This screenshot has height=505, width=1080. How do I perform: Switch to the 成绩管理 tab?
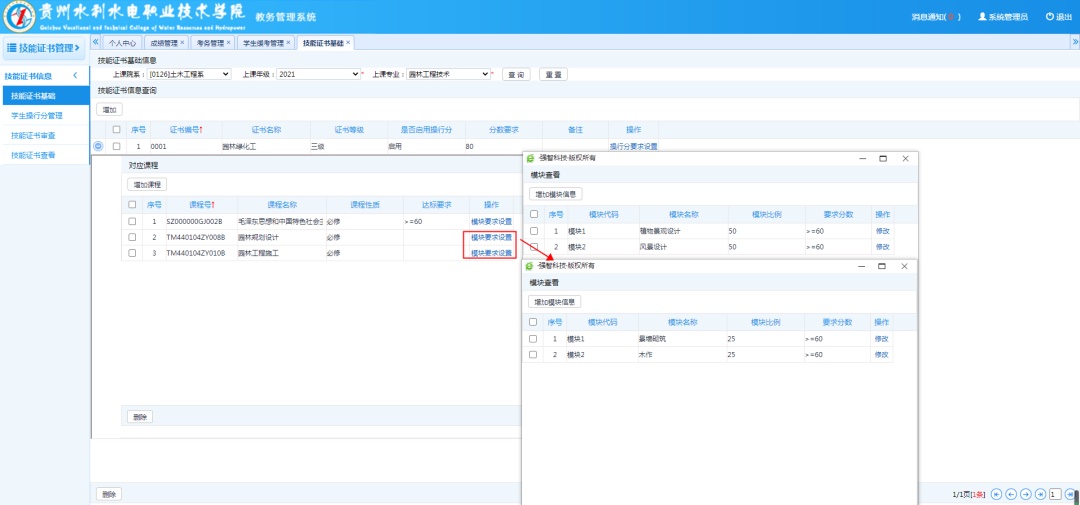pos(166,43)
